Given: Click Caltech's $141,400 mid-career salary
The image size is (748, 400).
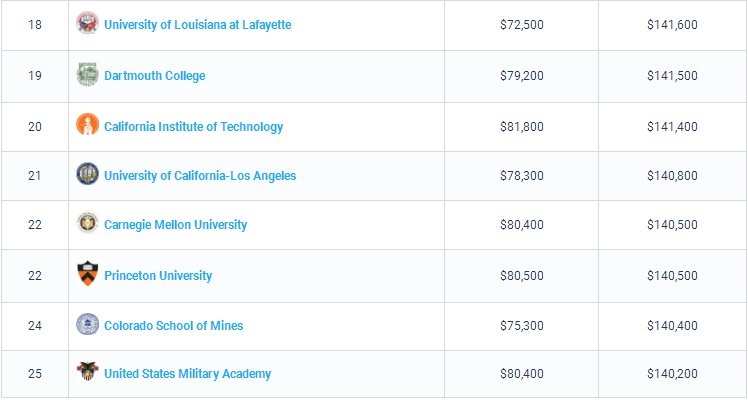Looking at the screenshot, I should click(673, 127).
